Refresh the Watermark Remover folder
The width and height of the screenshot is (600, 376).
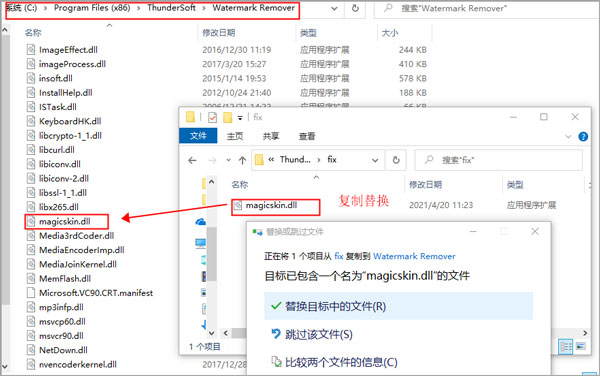pos(355,8)
